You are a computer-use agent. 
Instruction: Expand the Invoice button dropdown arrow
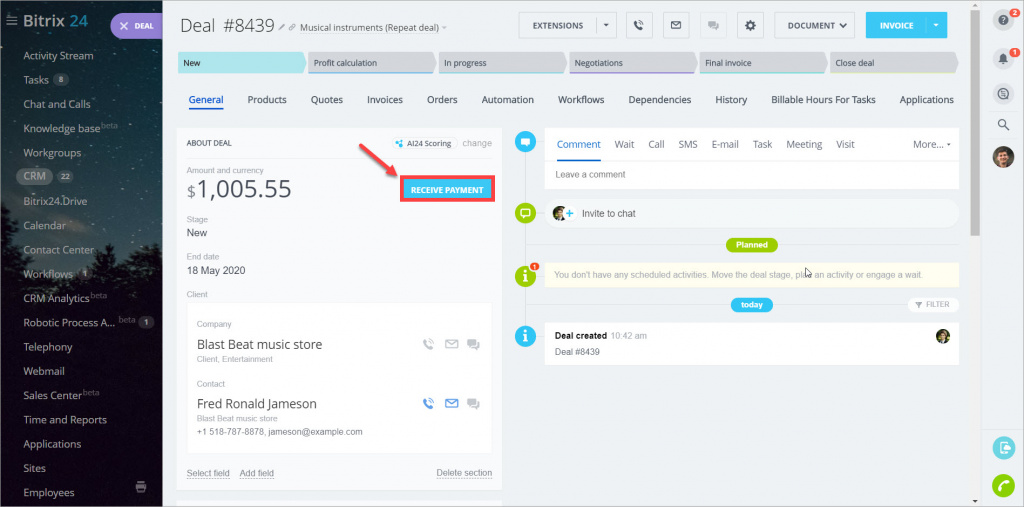point(936,25)
